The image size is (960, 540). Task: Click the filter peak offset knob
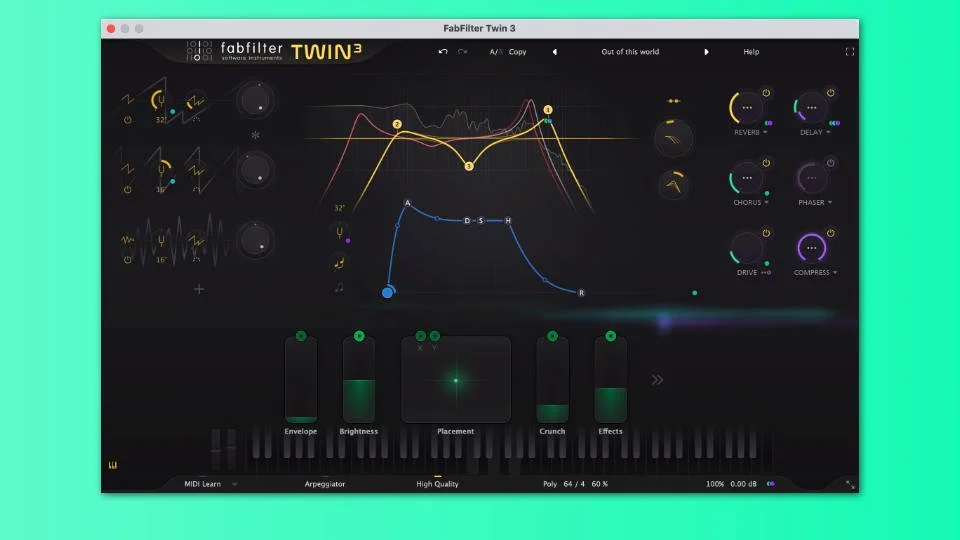point(673,185)
